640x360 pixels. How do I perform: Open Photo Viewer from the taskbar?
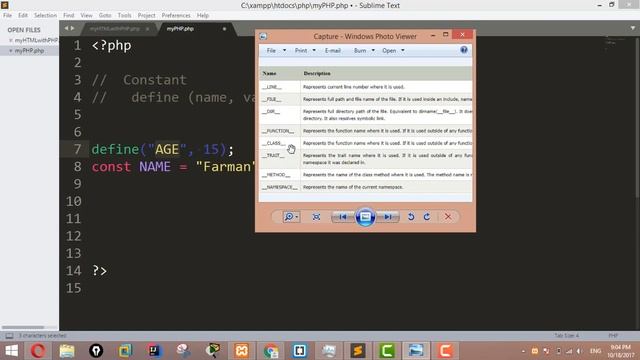point(416,351)
